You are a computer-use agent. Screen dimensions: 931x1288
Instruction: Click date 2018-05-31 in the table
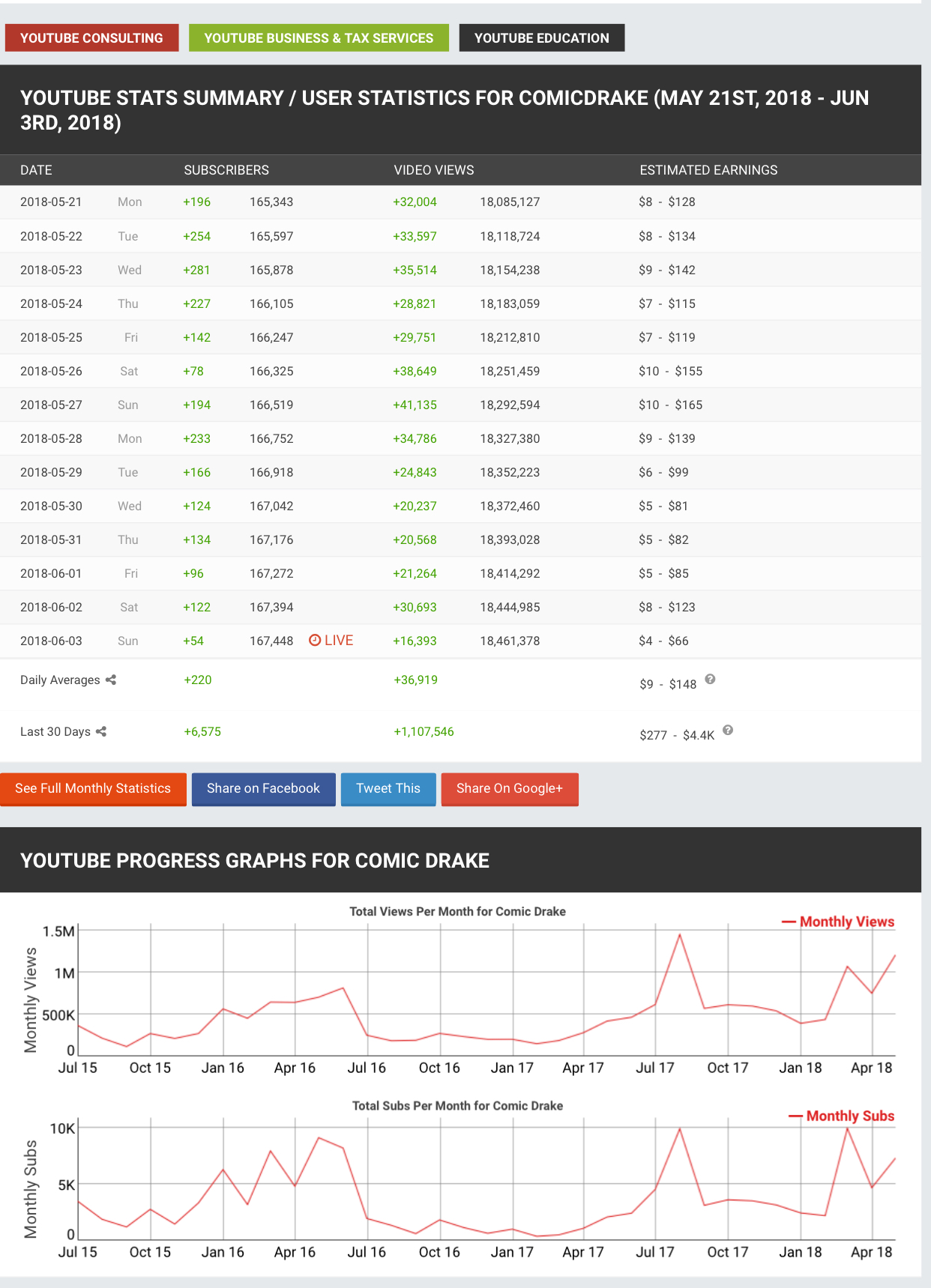pos(51,539)
